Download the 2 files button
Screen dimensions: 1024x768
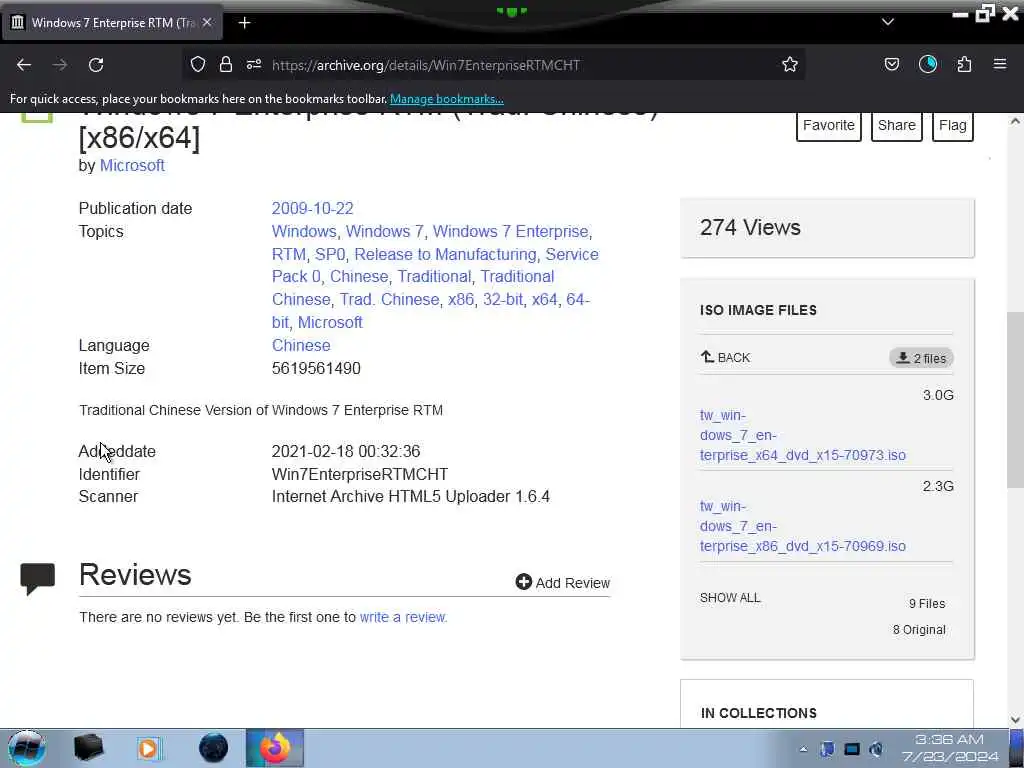click(921, 358)
